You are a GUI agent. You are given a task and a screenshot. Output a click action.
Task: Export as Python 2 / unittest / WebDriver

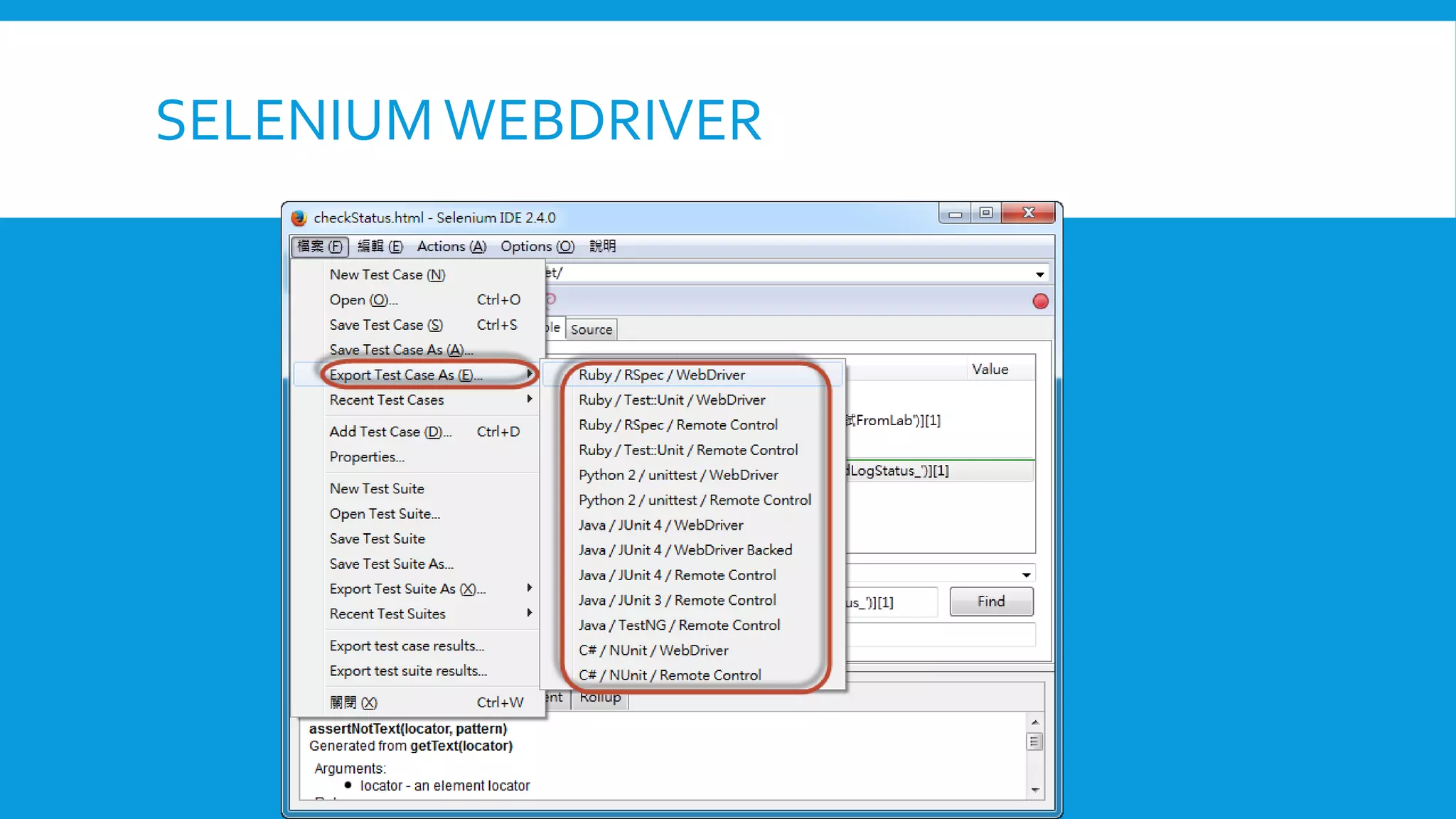click(x=693, y=475)
